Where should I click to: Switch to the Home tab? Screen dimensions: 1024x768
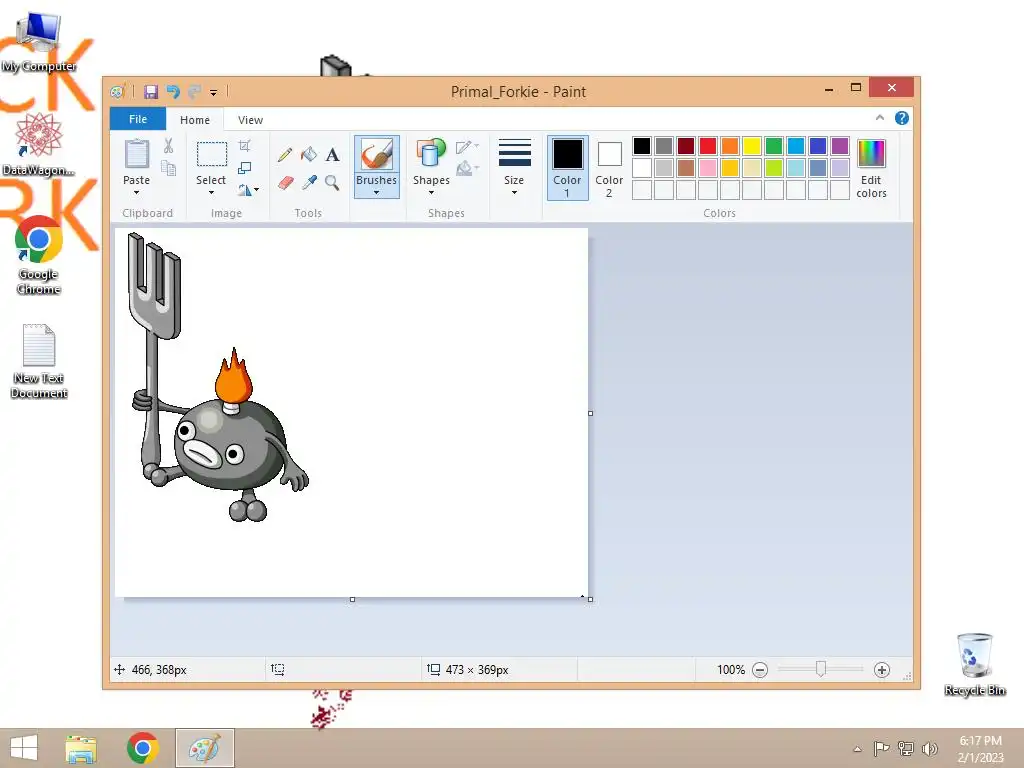(x=195, y=120)
